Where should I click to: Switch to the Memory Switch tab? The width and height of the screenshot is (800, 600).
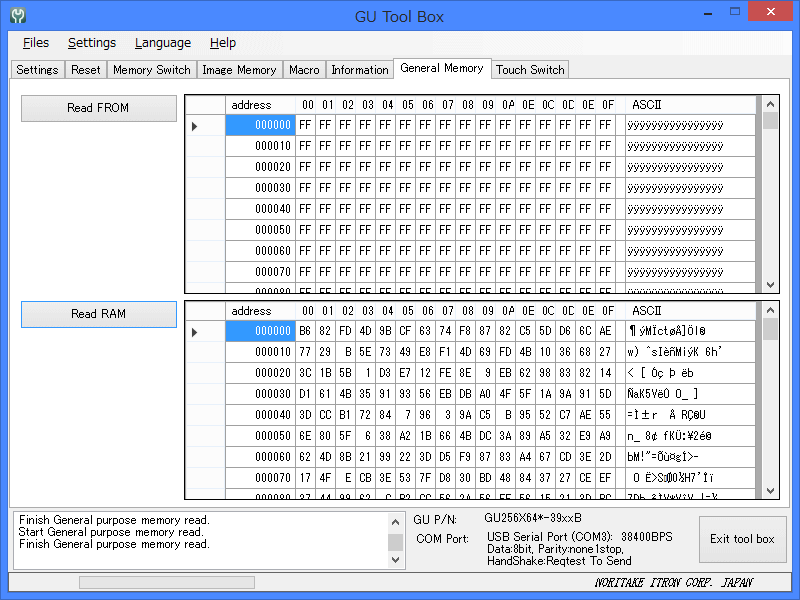click(x=151, y=70)
